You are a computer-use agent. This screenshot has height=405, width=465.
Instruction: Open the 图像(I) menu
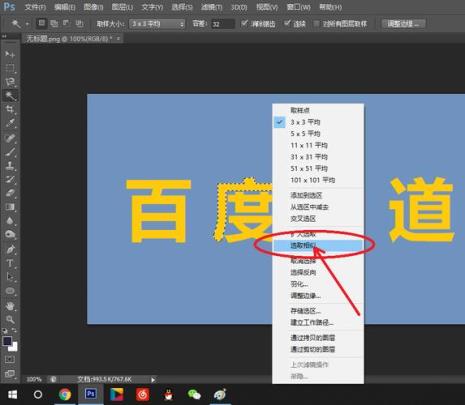click(x=93, y=7)
